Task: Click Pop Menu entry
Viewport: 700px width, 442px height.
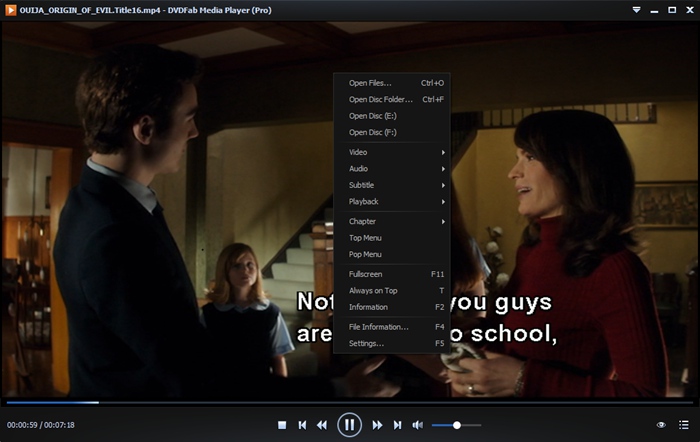Action: tap(392, 254)
